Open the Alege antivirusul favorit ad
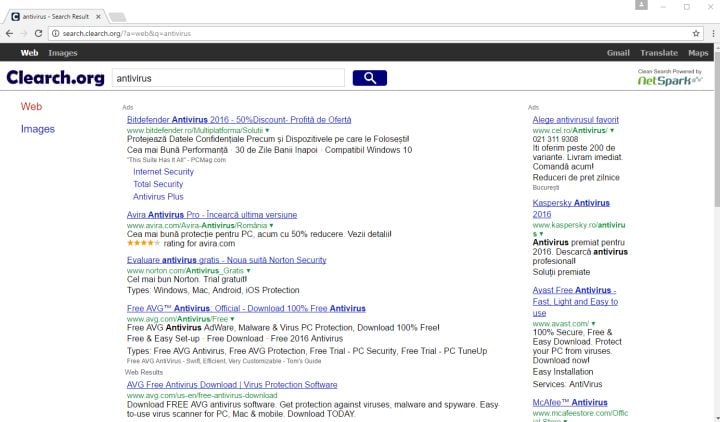The height and width of the screenshot is (422, 720). [x=575, y=120]
